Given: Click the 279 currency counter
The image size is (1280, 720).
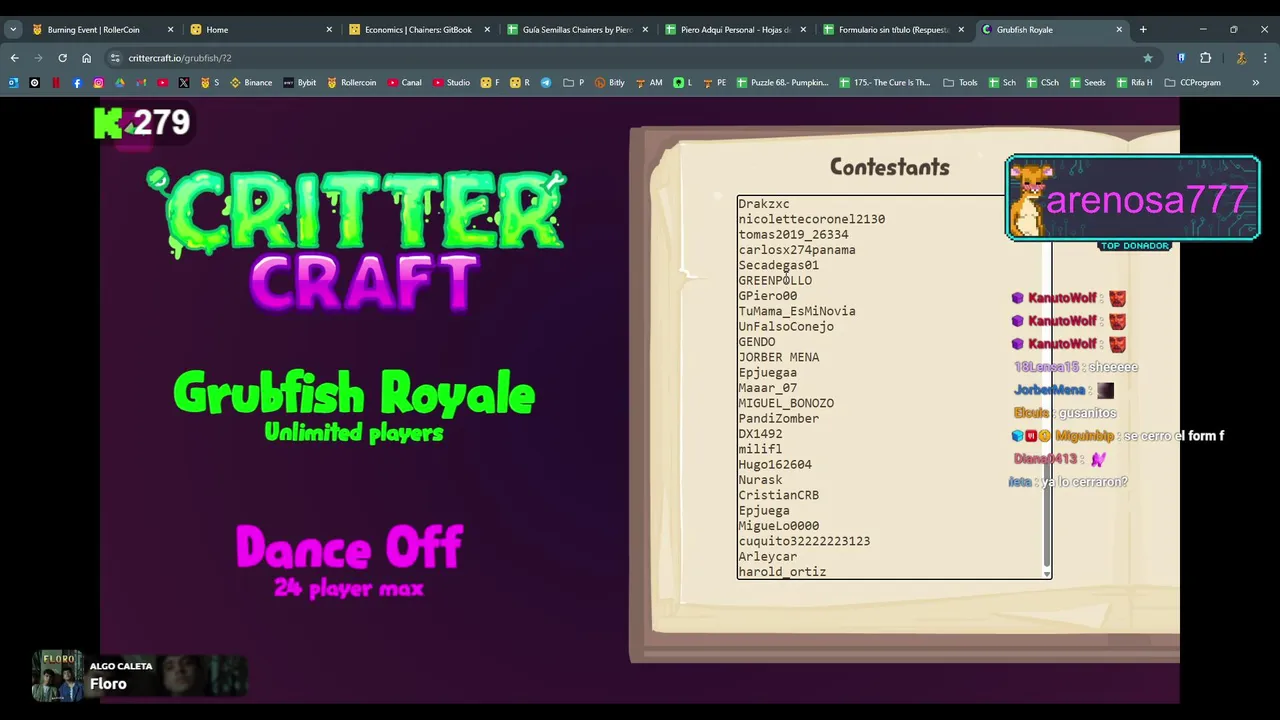Looking at the screenshot, I should pyautogui.click(x=142, y=123).
